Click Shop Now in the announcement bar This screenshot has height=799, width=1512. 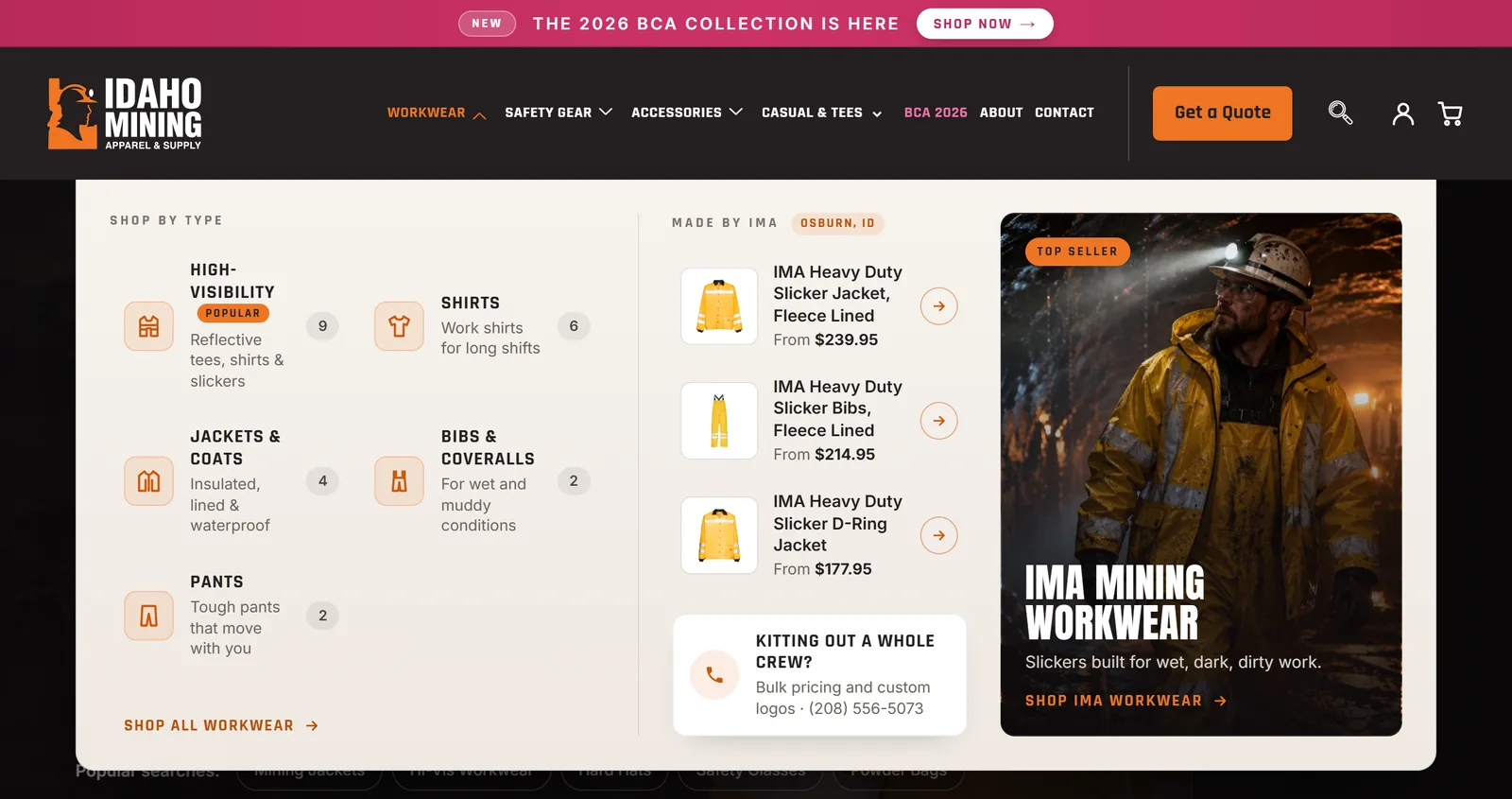985,24
